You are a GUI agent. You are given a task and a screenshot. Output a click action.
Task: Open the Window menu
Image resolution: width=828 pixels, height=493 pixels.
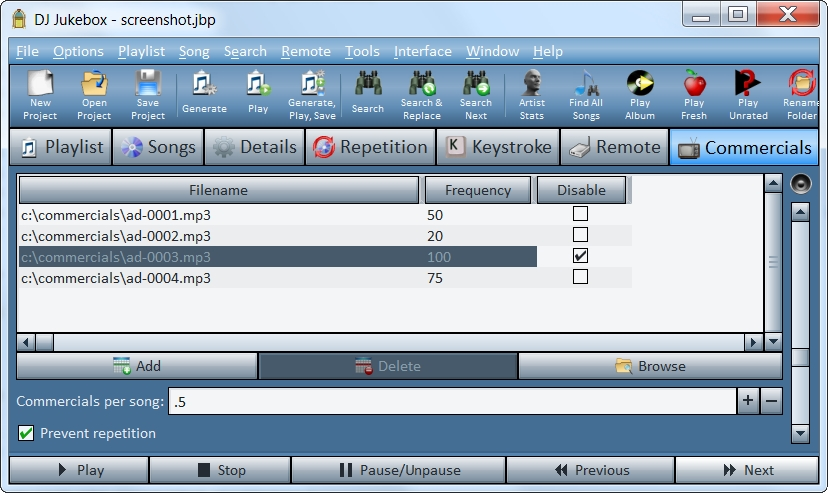point(492,51)
